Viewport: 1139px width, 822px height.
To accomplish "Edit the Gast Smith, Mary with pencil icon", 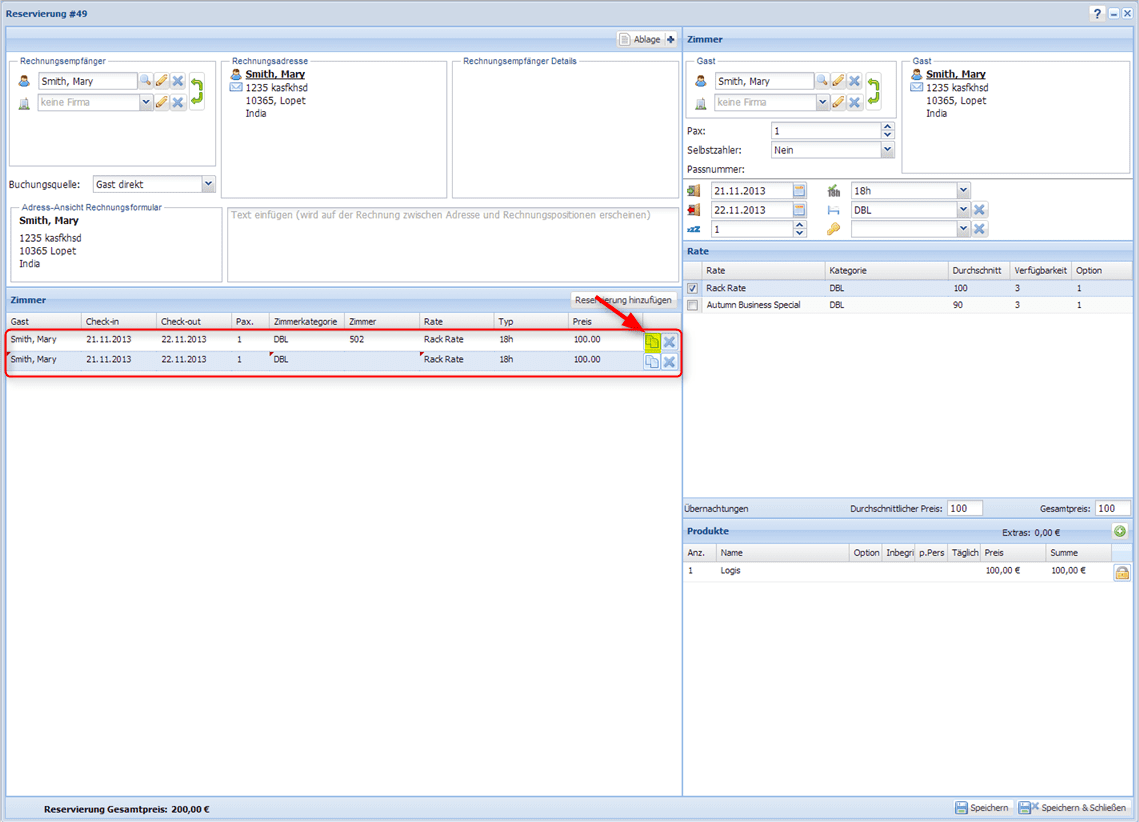I will 839,81.
